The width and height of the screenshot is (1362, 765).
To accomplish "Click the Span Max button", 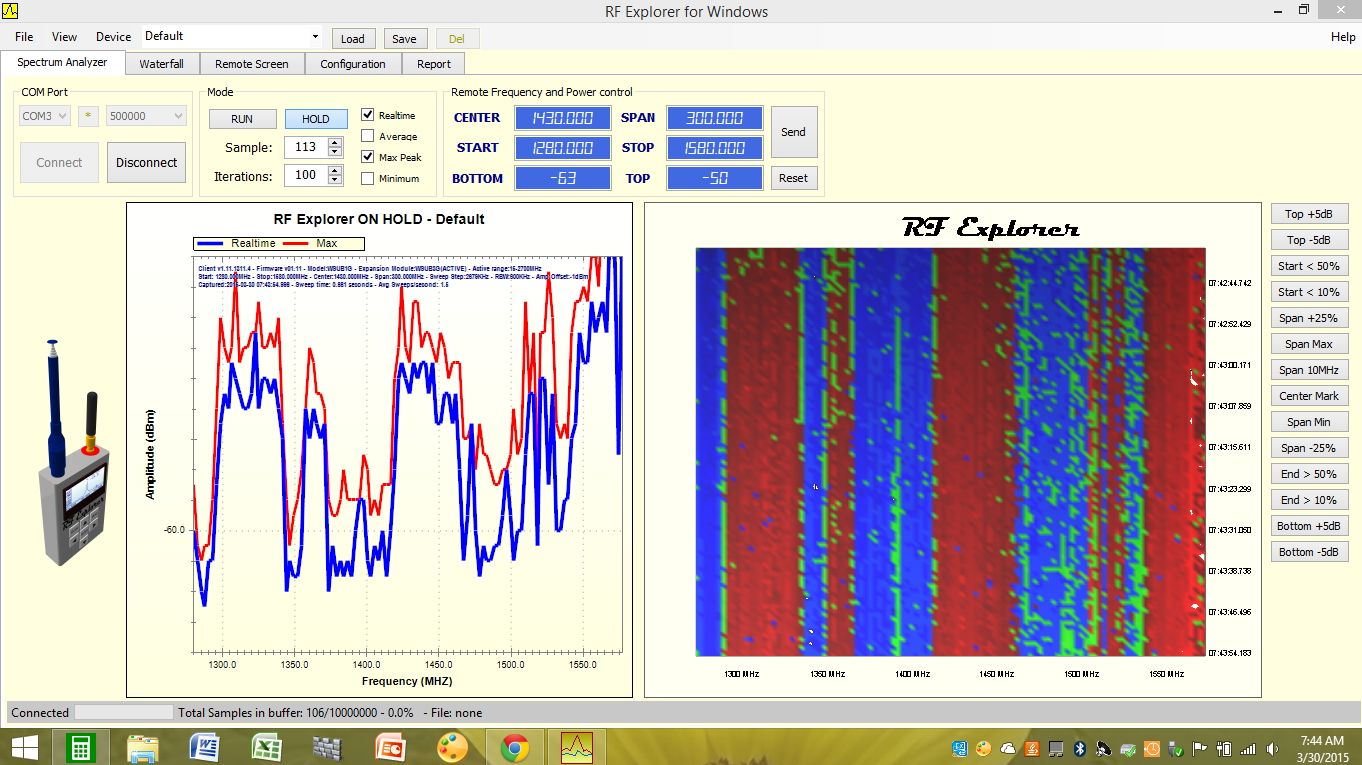I will [1309, 344].
